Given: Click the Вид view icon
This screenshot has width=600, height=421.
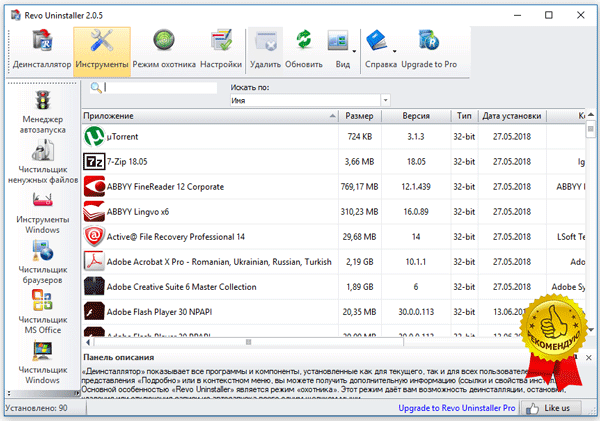Looking at the screenshot, I should click(x=338, y=41).
